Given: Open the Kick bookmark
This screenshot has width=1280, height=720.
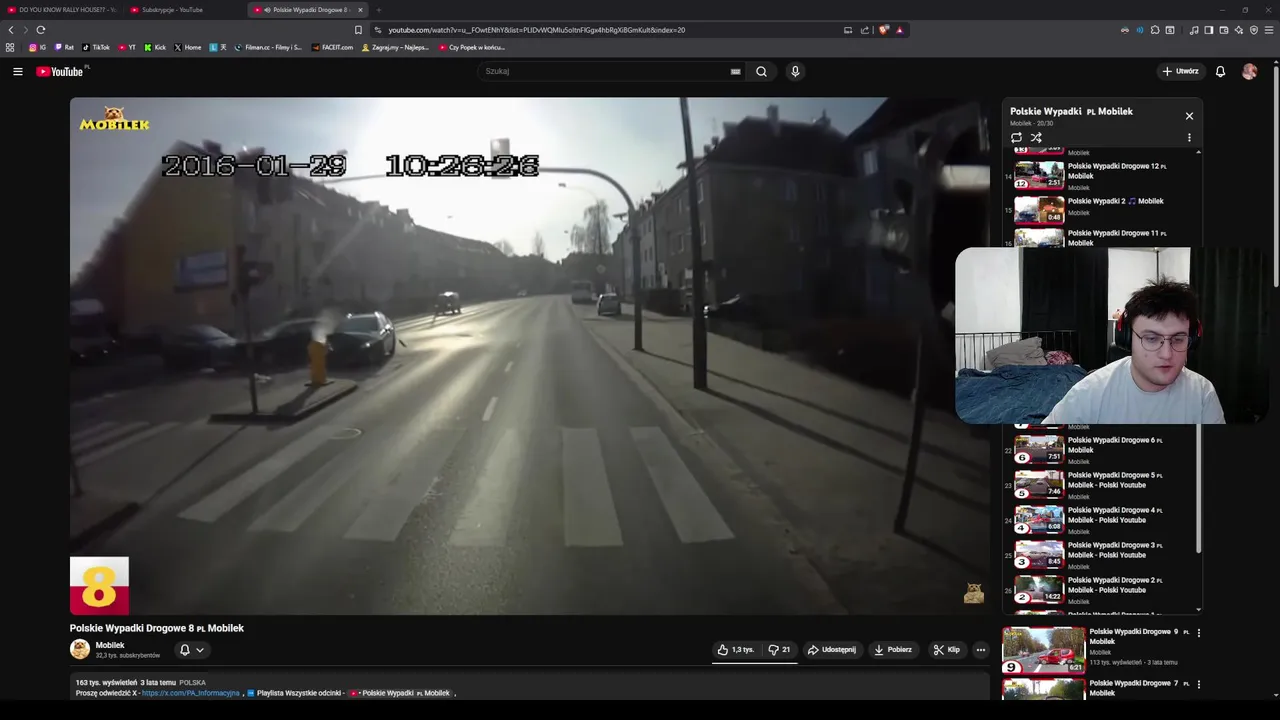Looking at the screenshot, I should coord(155,47).
